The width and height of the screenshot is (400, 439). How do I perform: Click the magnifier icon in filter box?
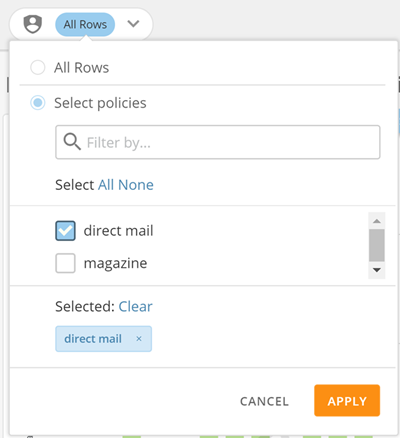tap(72, 142)
